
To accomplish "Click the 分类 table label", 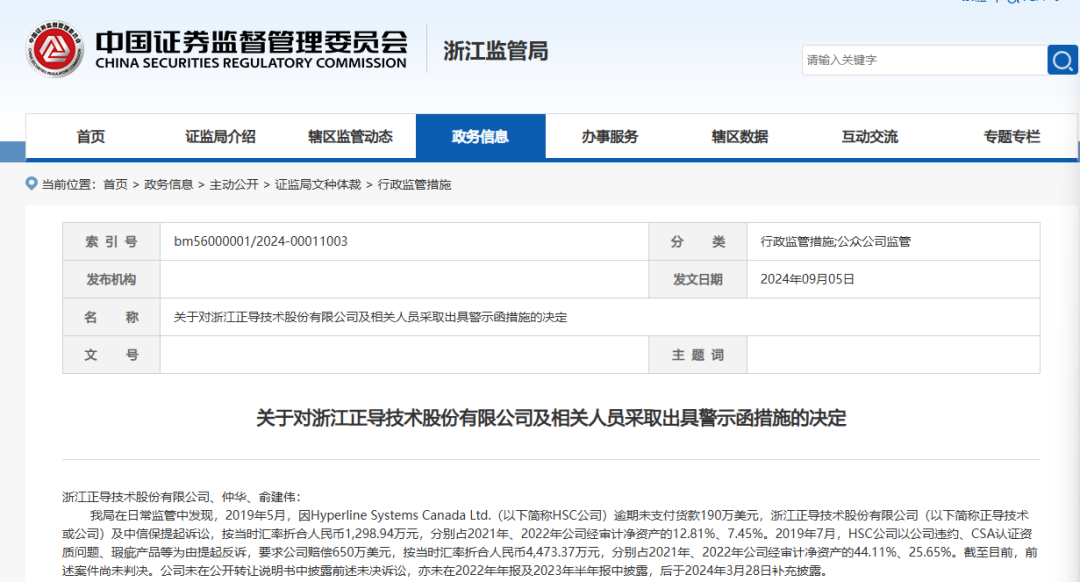I will coord(698,241).
